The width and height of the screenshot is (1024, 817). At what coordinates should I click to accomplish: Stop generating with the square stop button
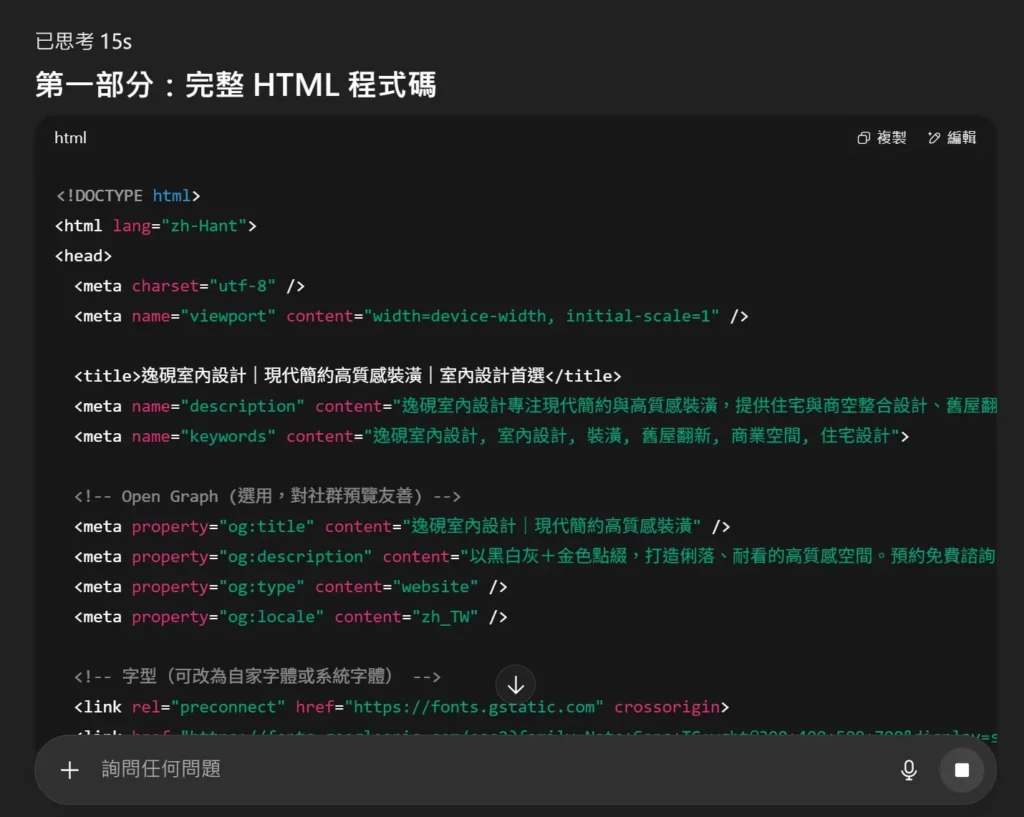click(x=961, y=769)
